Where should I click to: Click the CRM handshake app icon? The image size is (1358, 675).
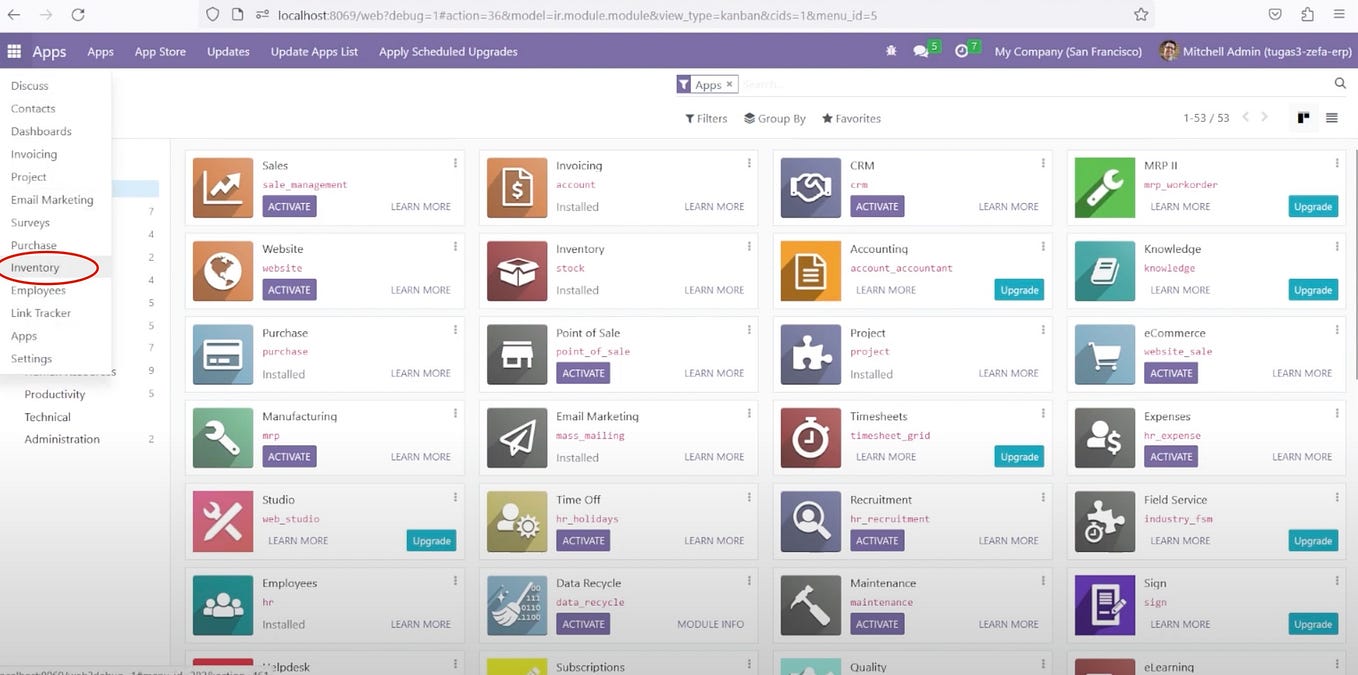tap(810, 187)
